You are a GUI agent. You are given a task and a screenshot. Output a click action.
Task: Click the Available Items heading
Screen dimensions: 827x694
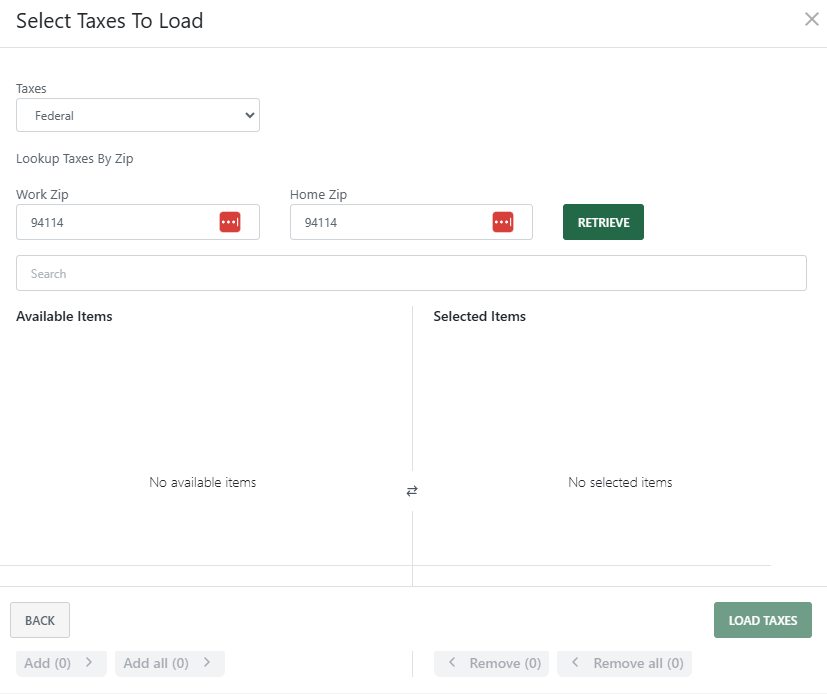point(64,316)
